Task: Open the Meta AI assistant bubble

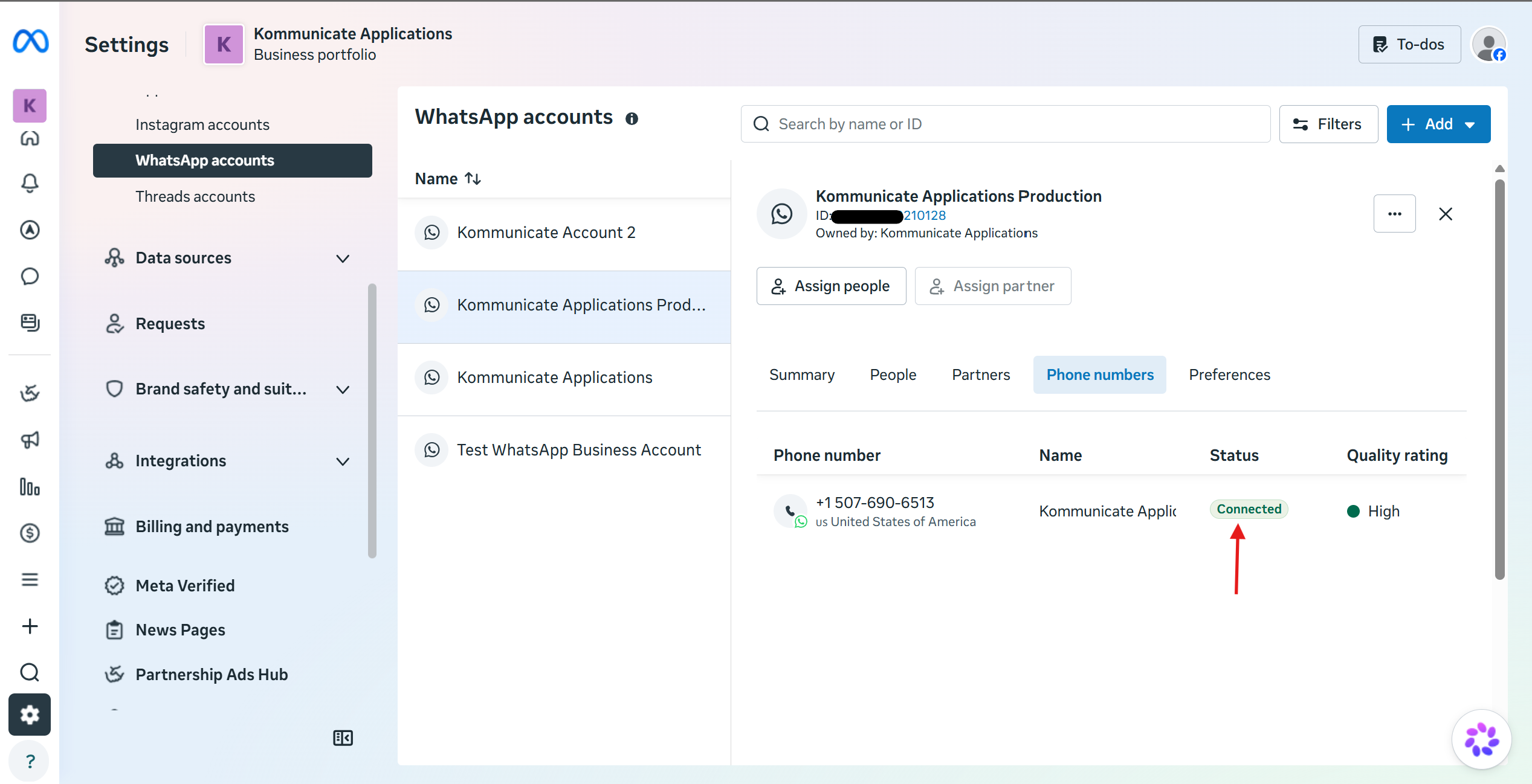Action: pos(1482,739)
